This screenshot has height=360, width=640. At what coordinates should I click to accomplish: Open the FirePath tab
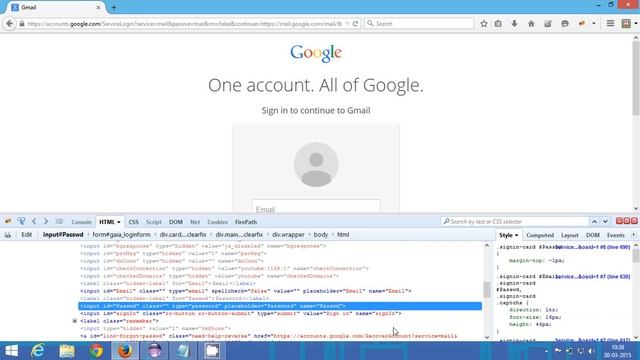coord(246,222)
